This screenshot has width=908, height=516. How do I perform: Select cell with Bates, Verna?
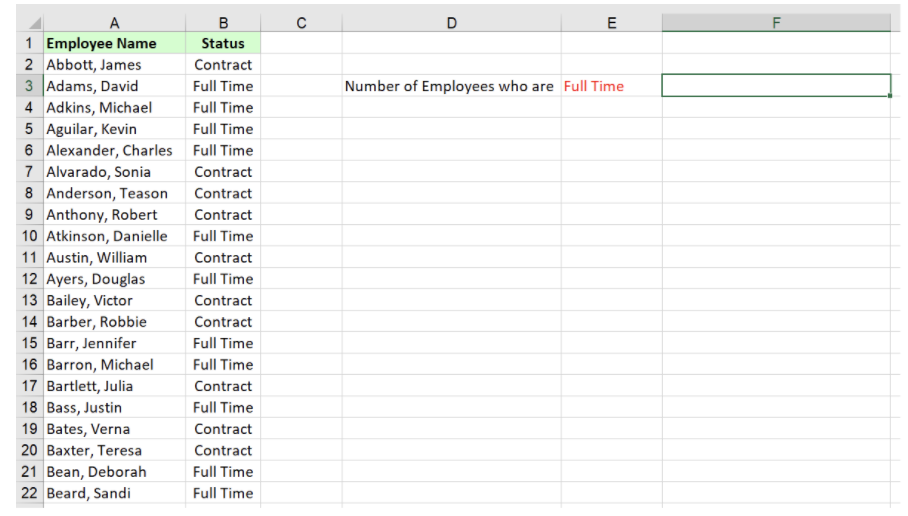point(115,429)
